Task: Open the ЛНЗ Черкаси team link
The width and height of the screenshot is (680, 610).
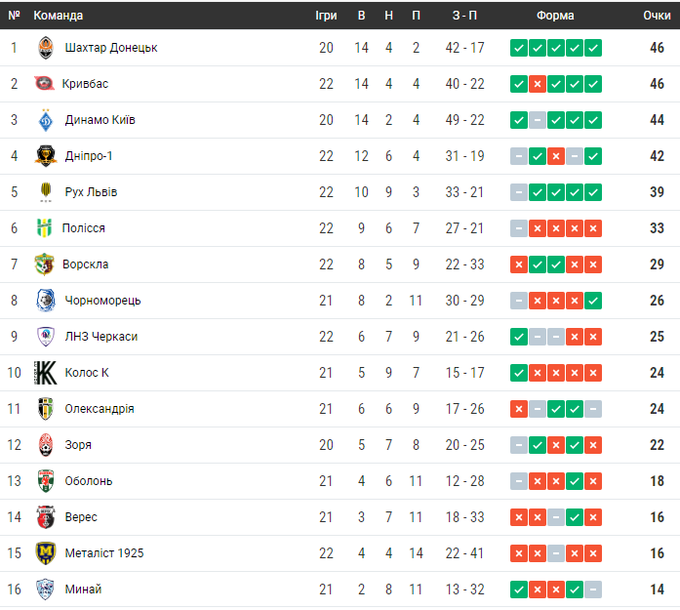Action: pos(101,336)
